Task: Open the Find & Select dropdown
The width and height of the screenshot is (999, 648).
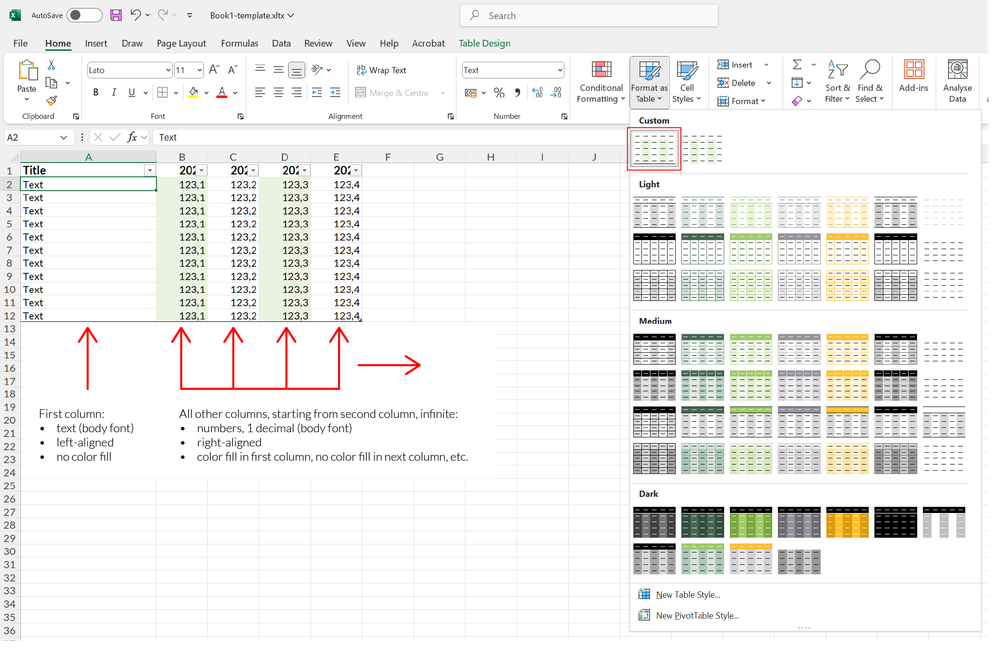Action: pyautogui.click(x=870, y=81)
